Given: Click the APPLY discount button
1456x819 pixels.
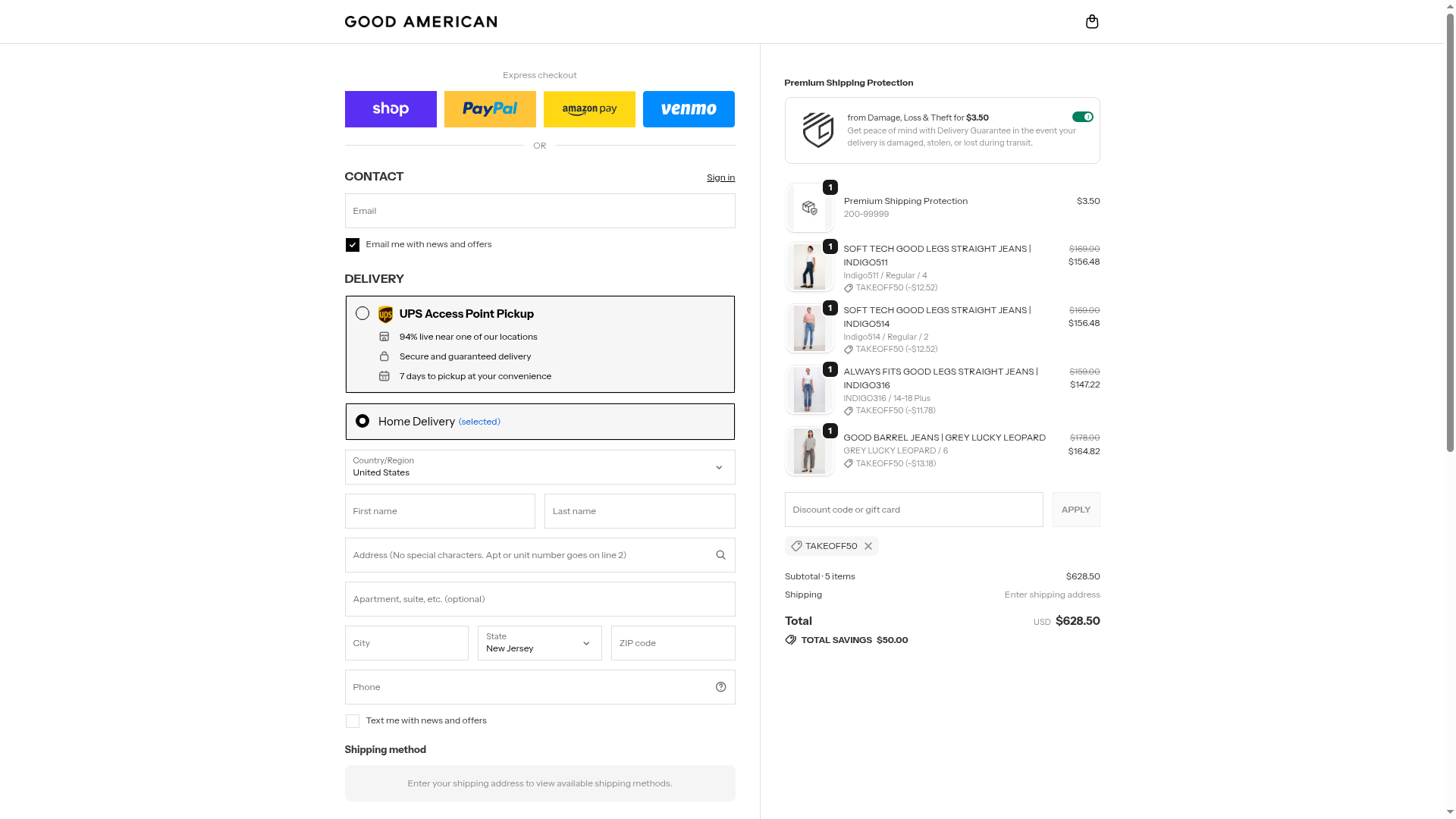Looking at the screenshot, I should pyautogui.click(x=1075, y=510).
